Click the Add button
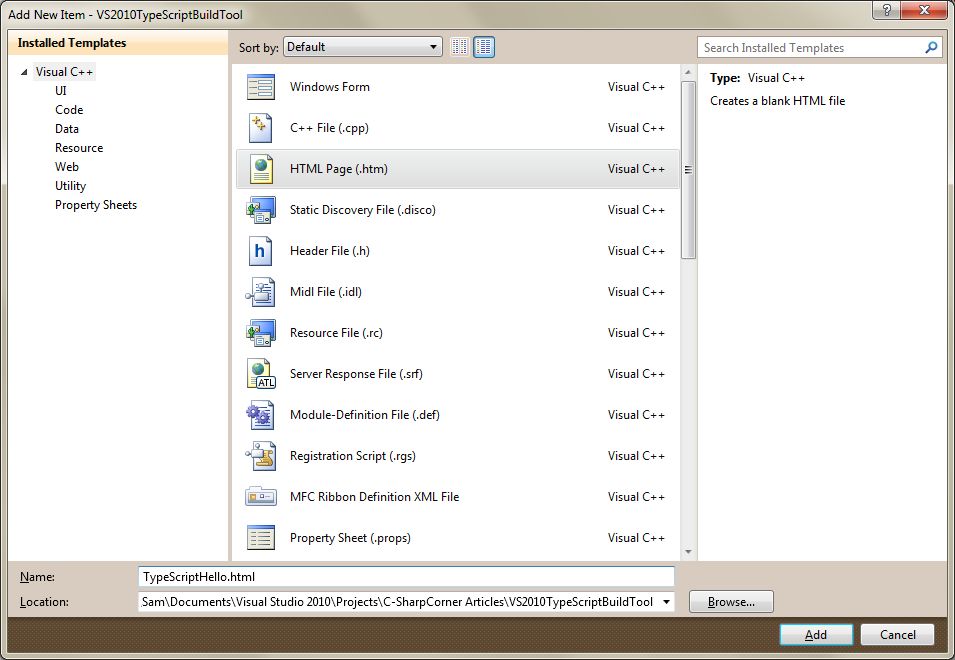Viewport: 955px width, 660px height. (x=816, y=634)
